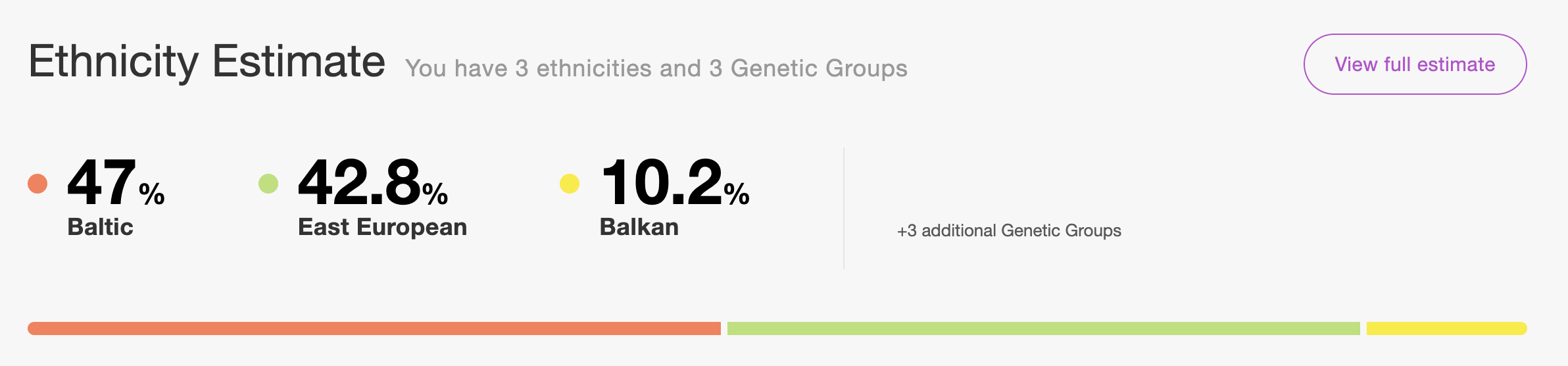Select the 42.8 East European percentage number

(x=358, y=182)
